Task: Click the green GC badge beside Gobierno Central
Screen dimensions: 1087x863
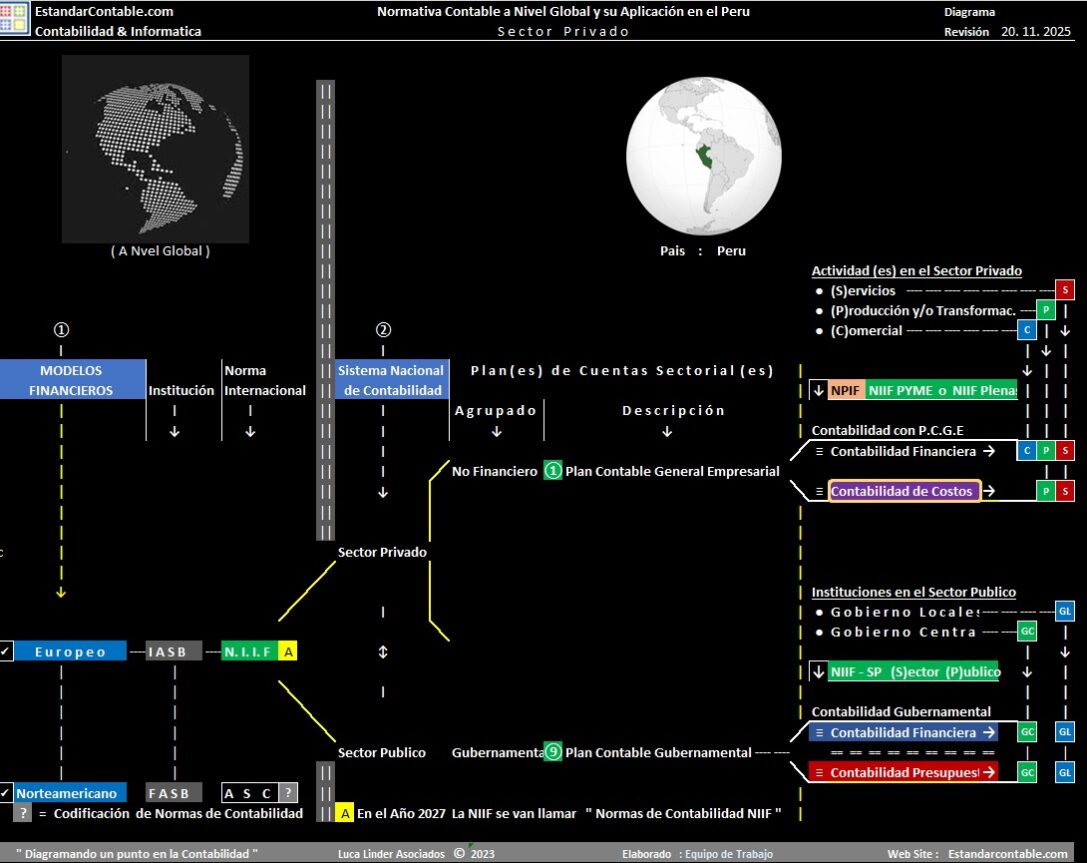Action: (x=1027, y=631)
